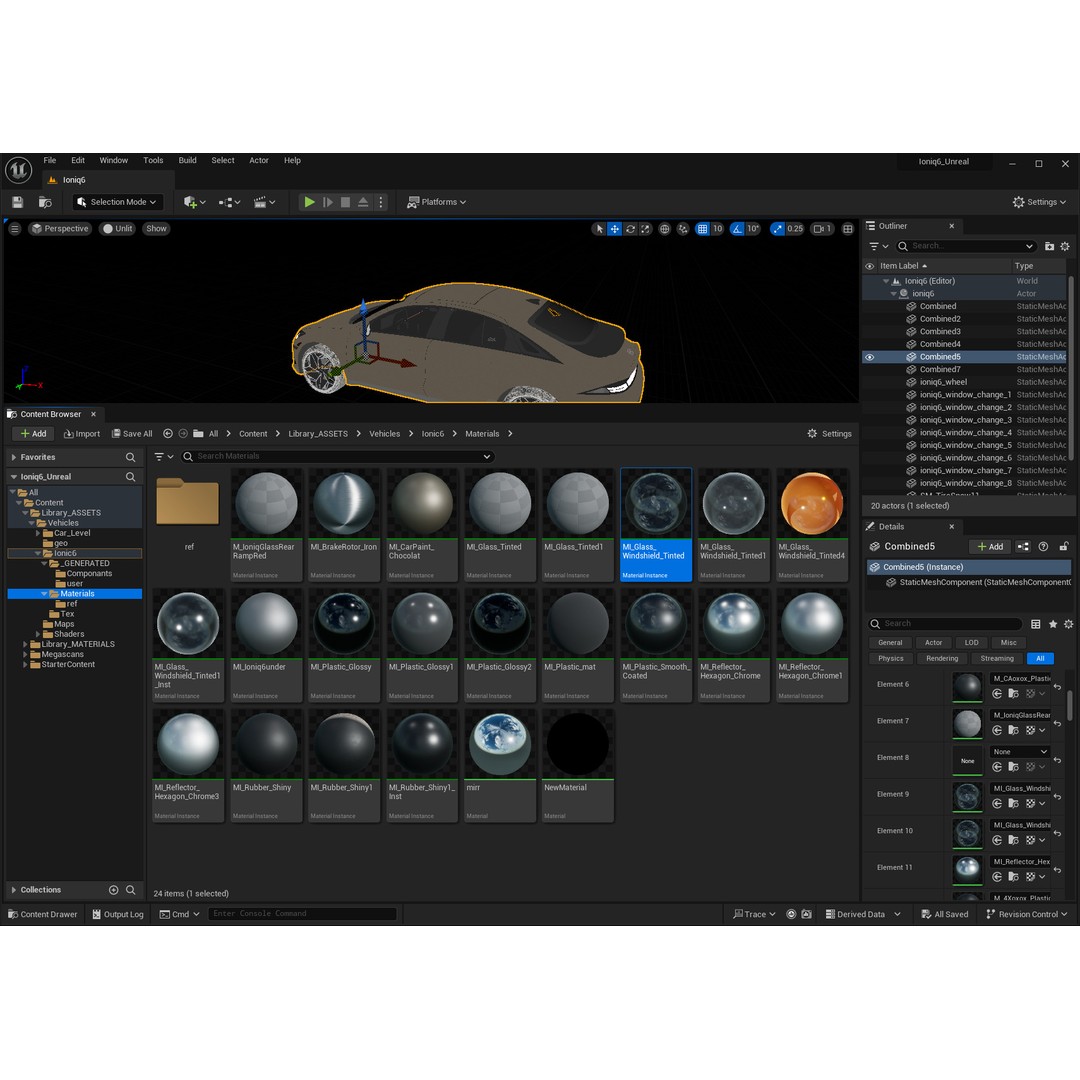Collapse the Ioniq6 (Editor) world row
The image size is (1080, 1080).
886,281
